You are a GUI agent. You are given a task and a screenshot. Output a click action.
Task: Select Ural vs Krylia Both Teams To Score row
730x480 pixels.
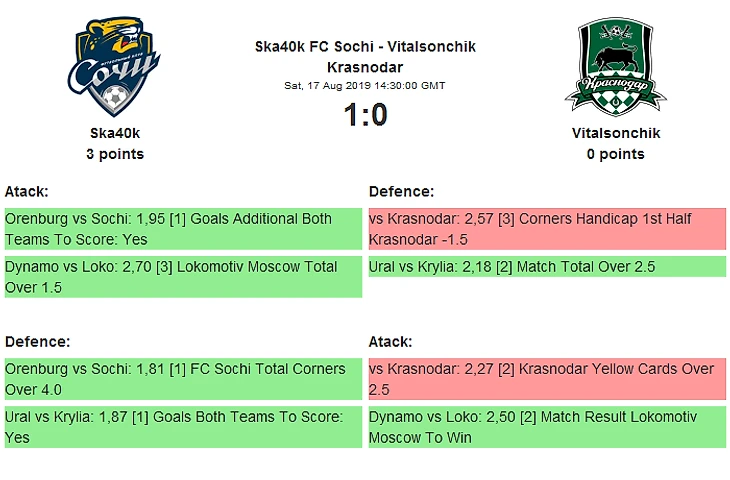pos(183,427)
